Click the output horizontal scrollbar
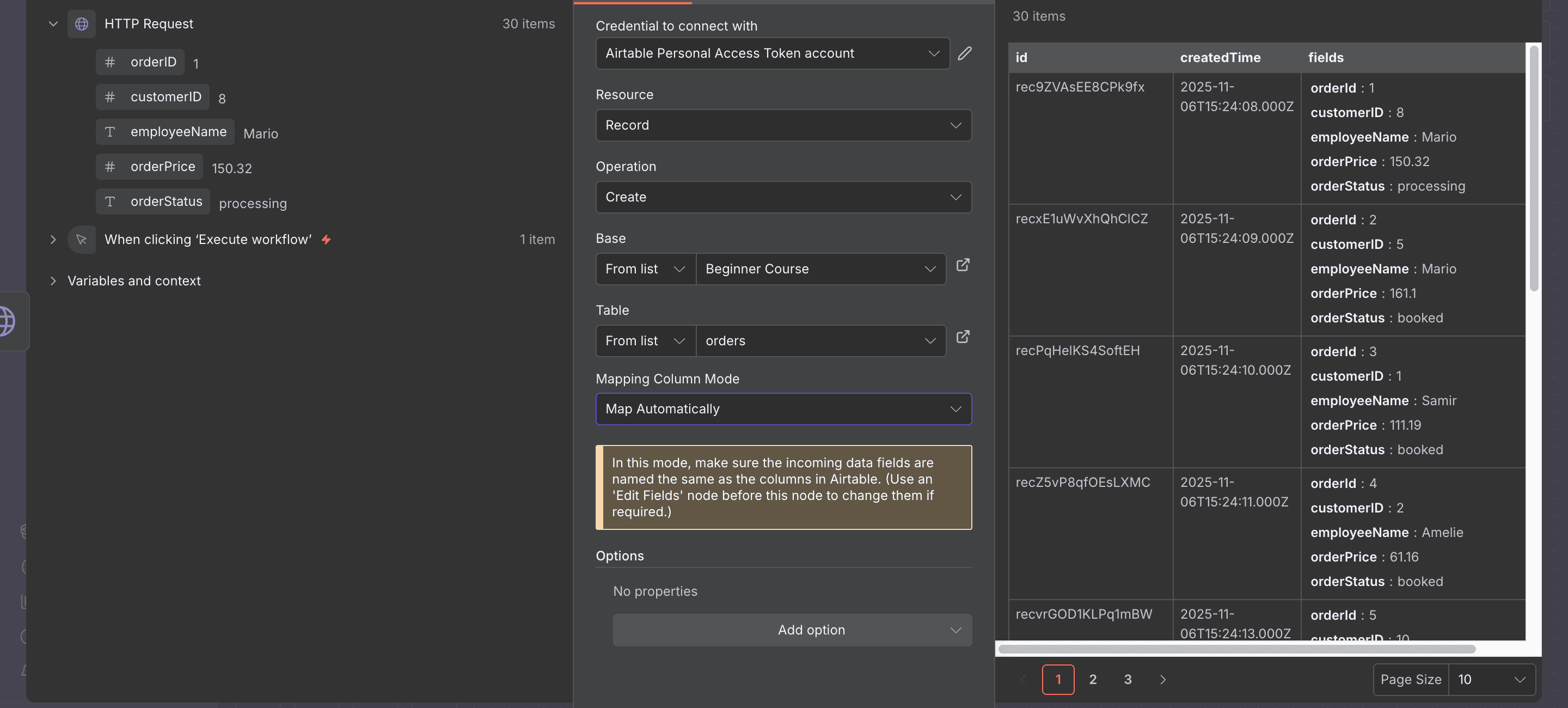 [x=1237, y=649]
